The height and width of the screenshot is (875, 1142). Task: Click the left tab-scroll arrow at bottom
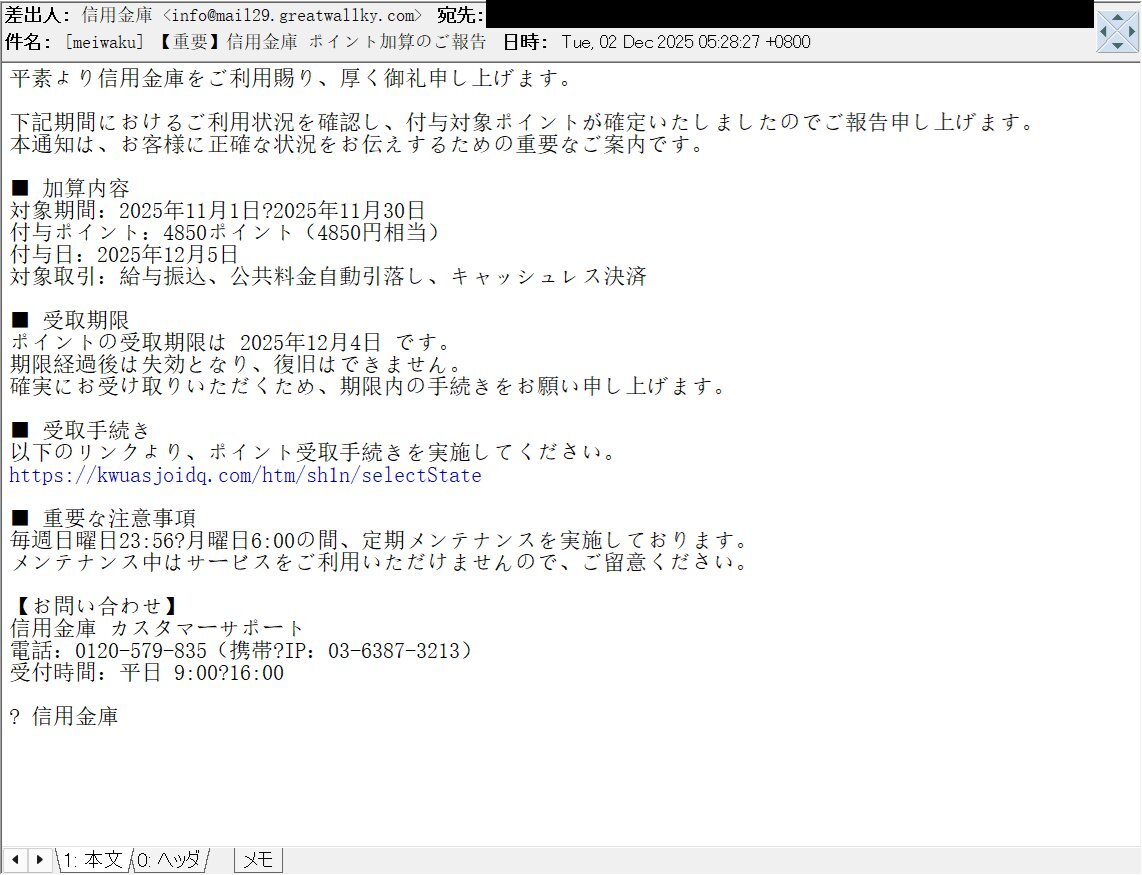coord(15,860)
